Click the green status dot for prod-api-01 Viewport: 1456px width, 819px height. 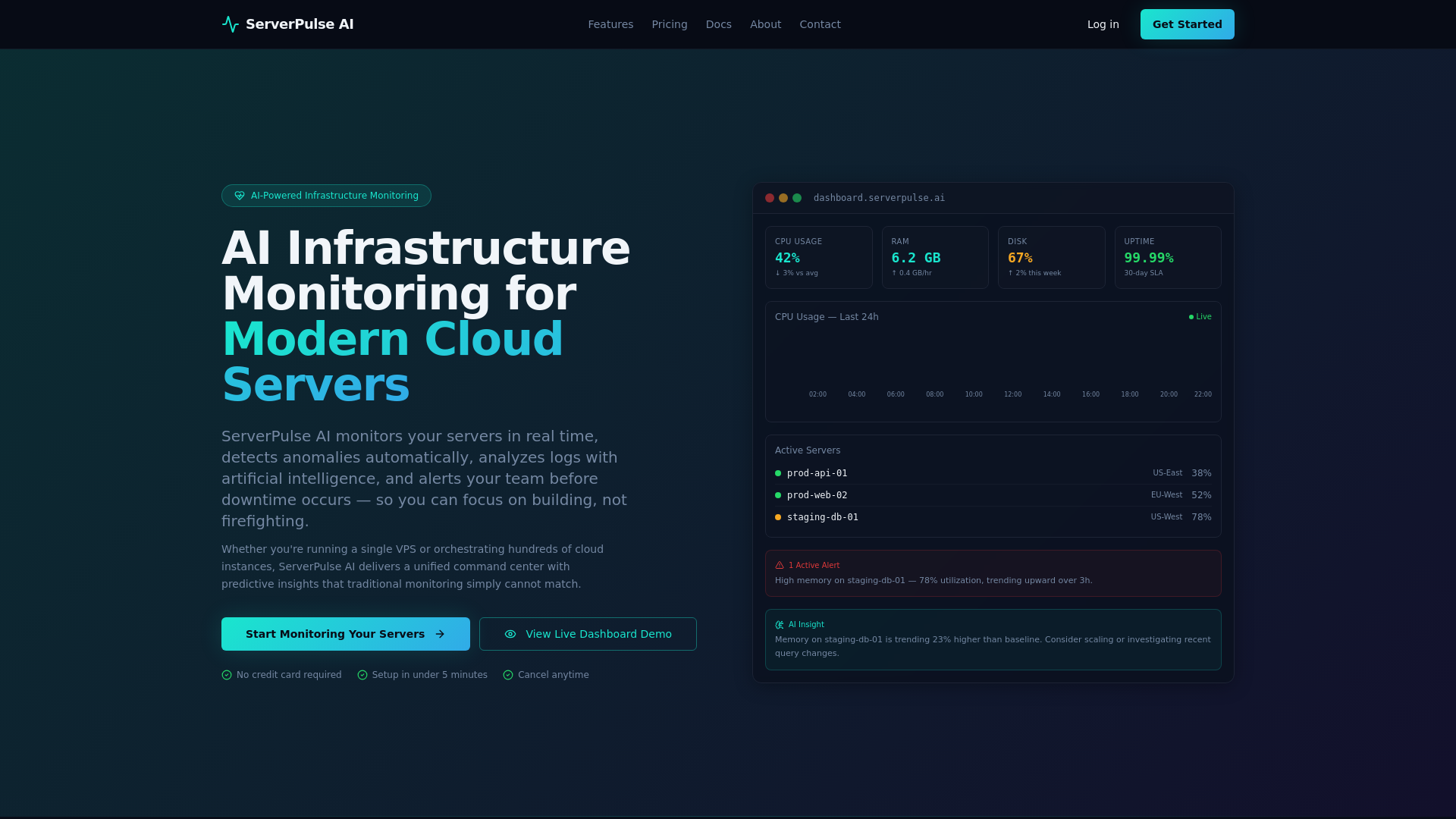[778, 473]
